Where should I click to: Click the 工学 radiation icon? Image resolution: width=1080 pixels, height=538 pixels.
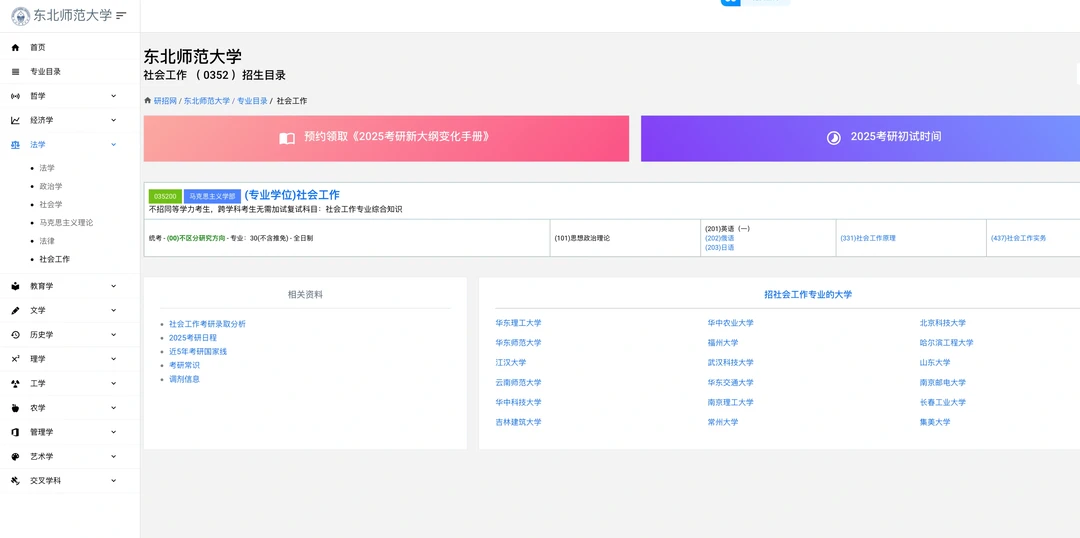15,384
